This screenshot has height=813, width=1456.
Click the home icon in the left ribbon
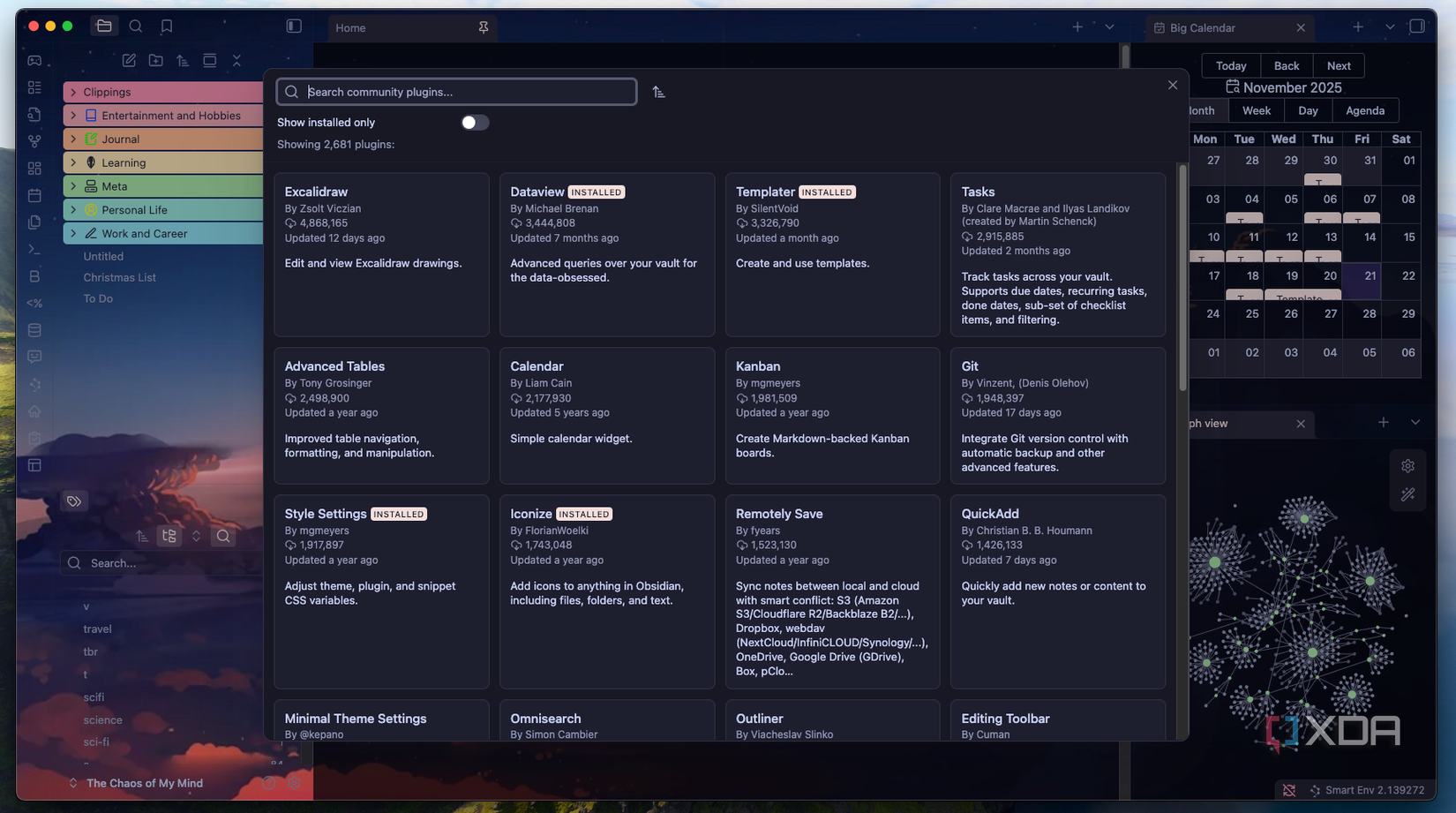click(34, 411)
